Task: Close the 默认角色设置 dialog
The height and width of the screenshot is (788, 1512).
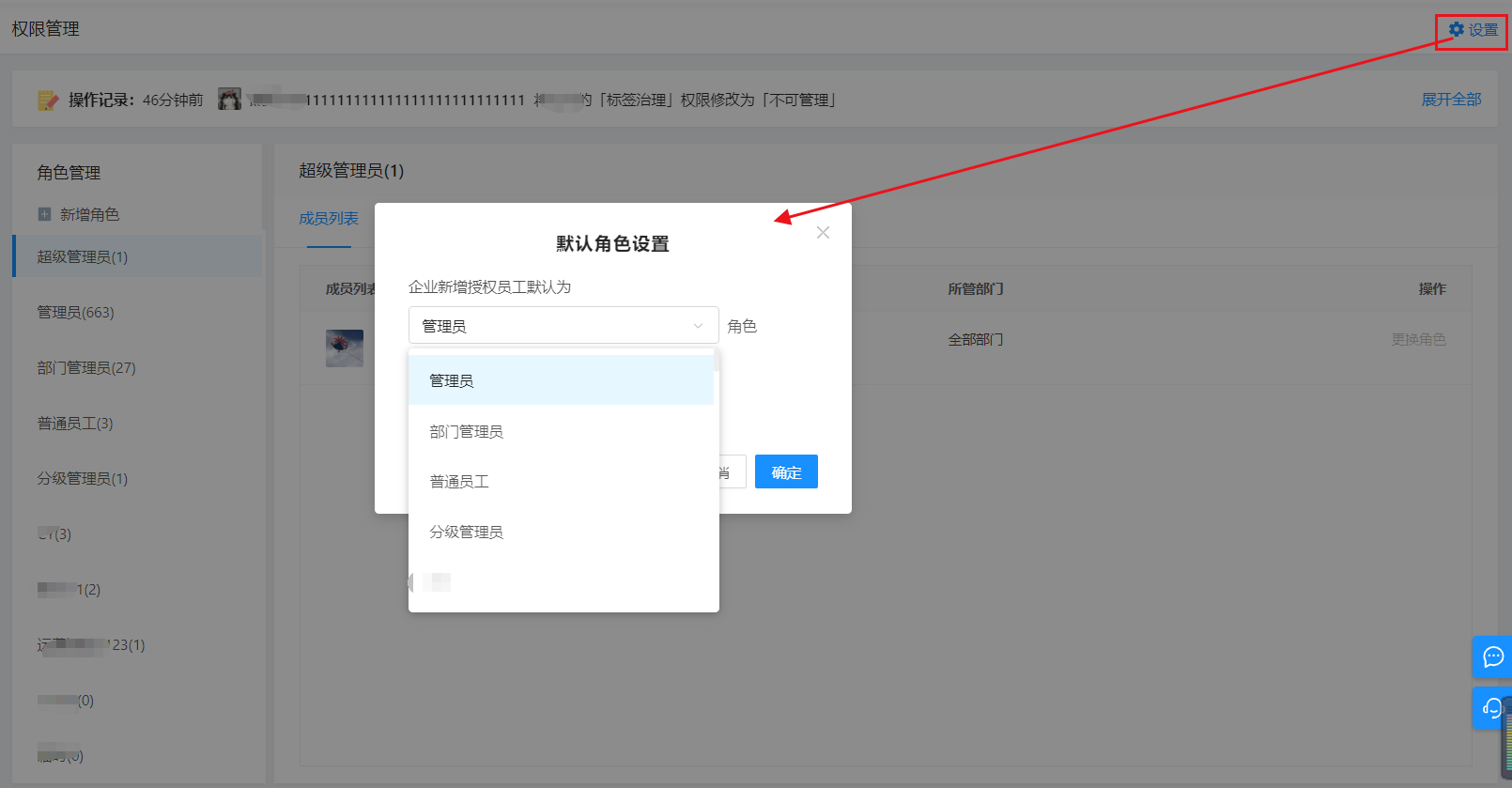Action: pos(823,232)
